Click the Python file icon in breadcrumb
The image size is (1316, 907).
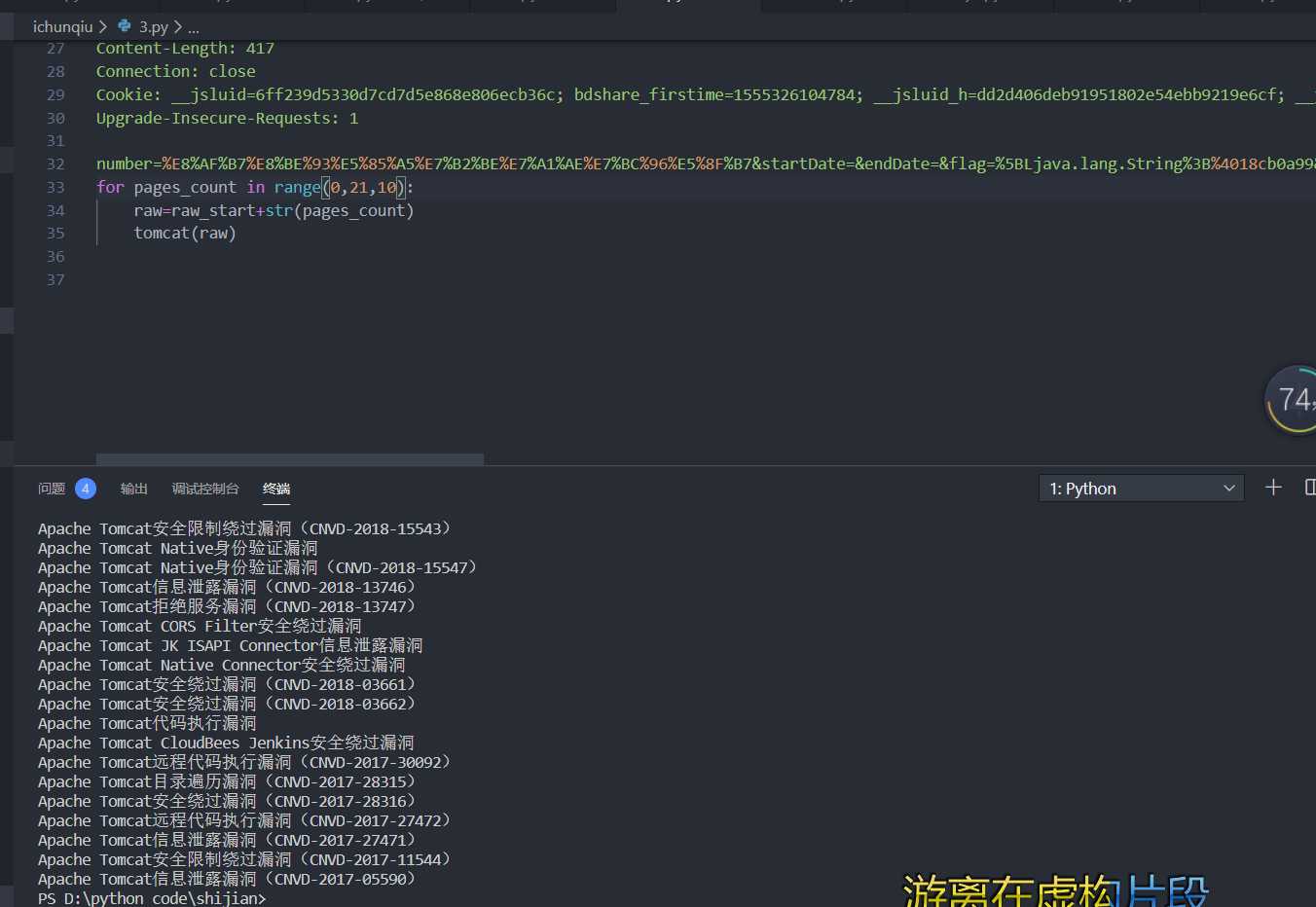pyautogui.click(x=125, y=26)
